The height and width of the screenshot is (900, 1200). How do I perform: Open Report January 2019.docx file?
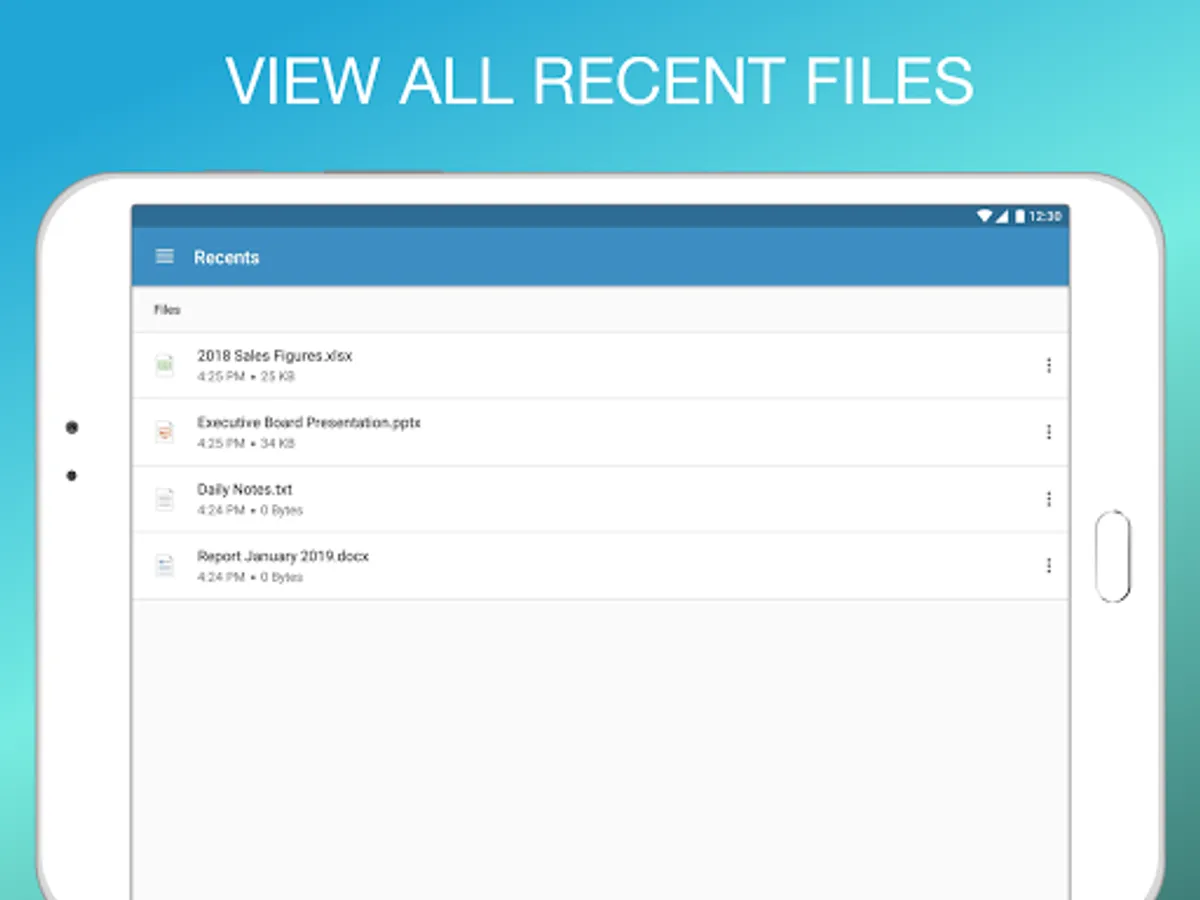pyautogui.click(x=600, y=566)
